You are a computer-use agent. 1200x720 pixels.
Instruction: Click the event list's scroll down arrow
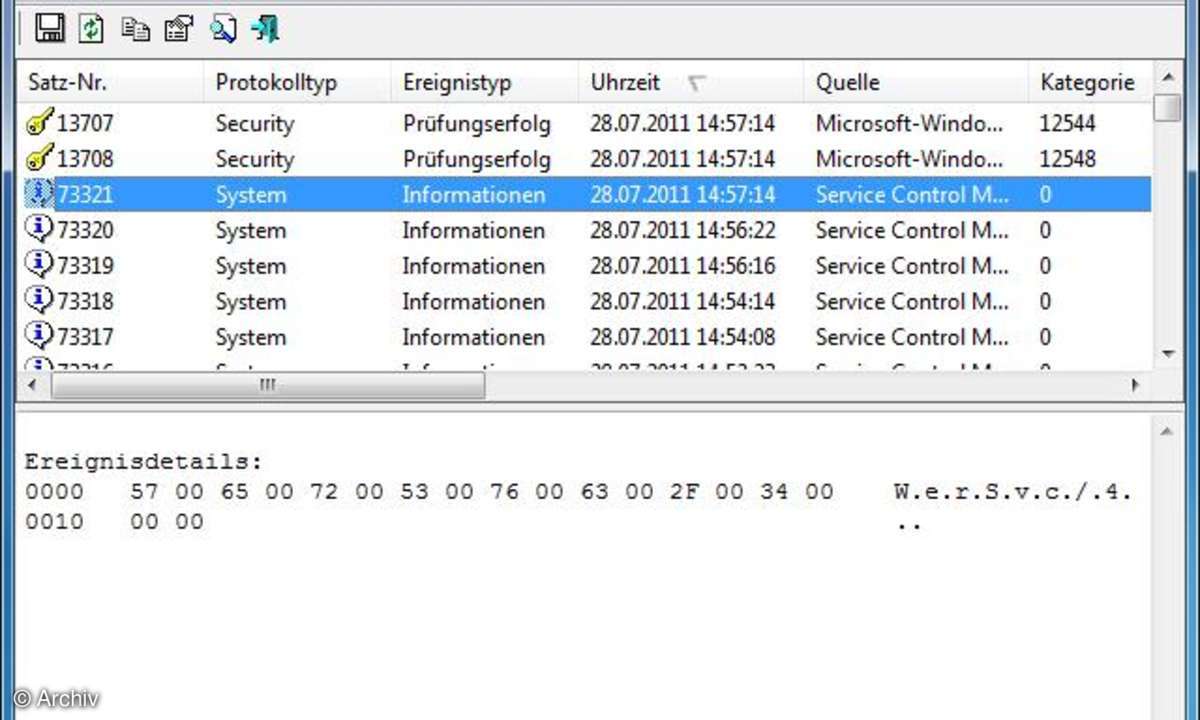pyautogui.click(x=1167, y=354)
